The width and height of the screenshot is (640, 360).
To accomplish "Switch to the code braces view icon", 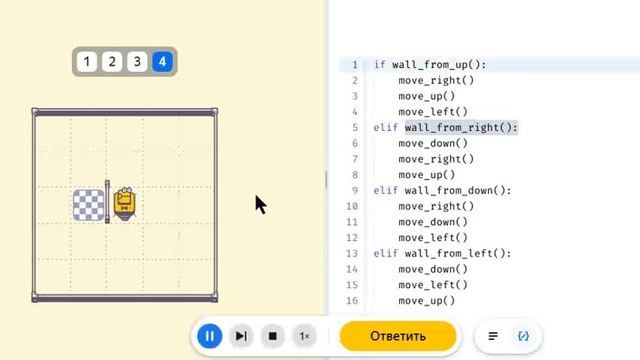I will point(524,336).
